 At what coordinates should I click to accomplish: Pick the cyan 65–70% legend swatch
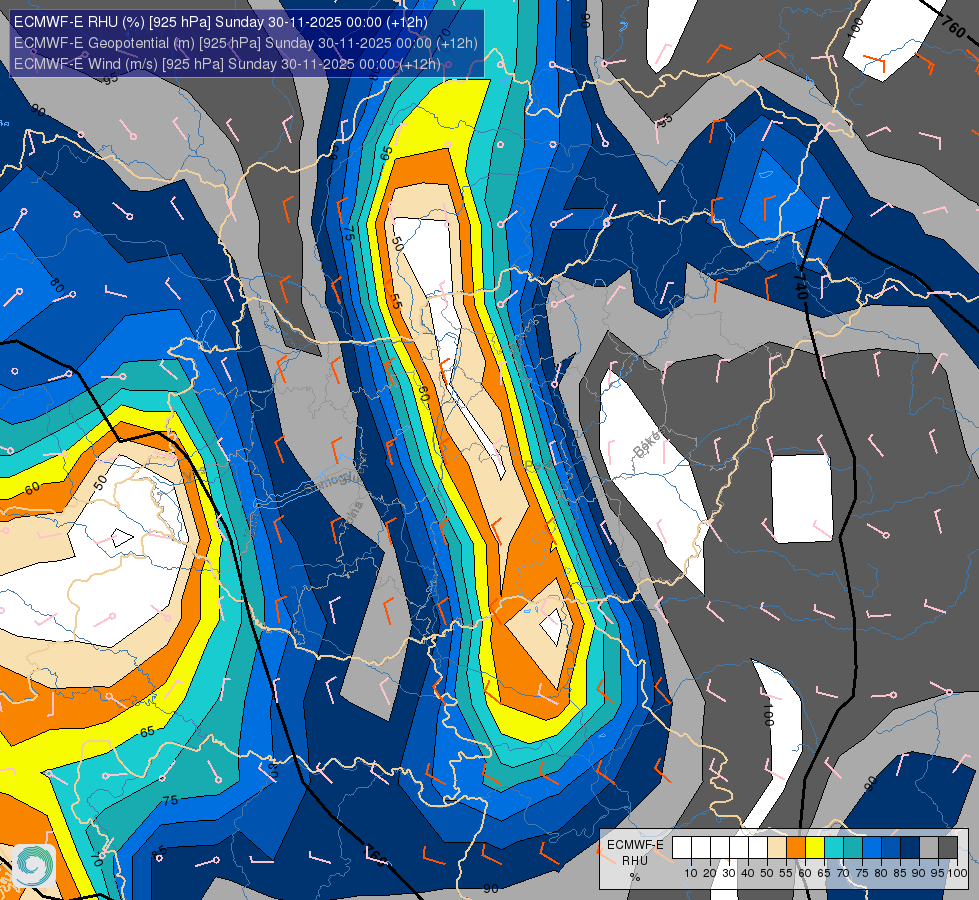point(834,847)
